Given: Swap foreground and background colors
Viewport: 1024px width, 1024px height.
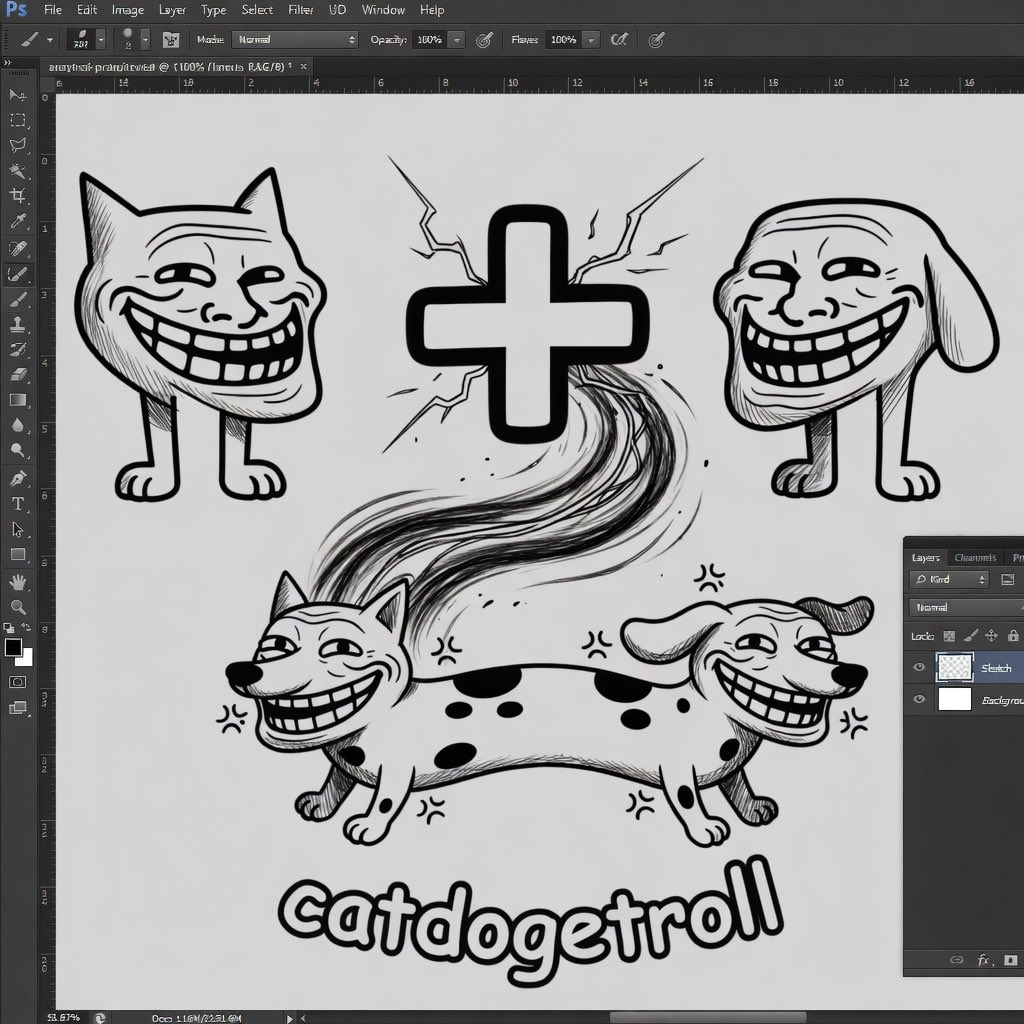Looking at the screenshot, I should (27, 628).
